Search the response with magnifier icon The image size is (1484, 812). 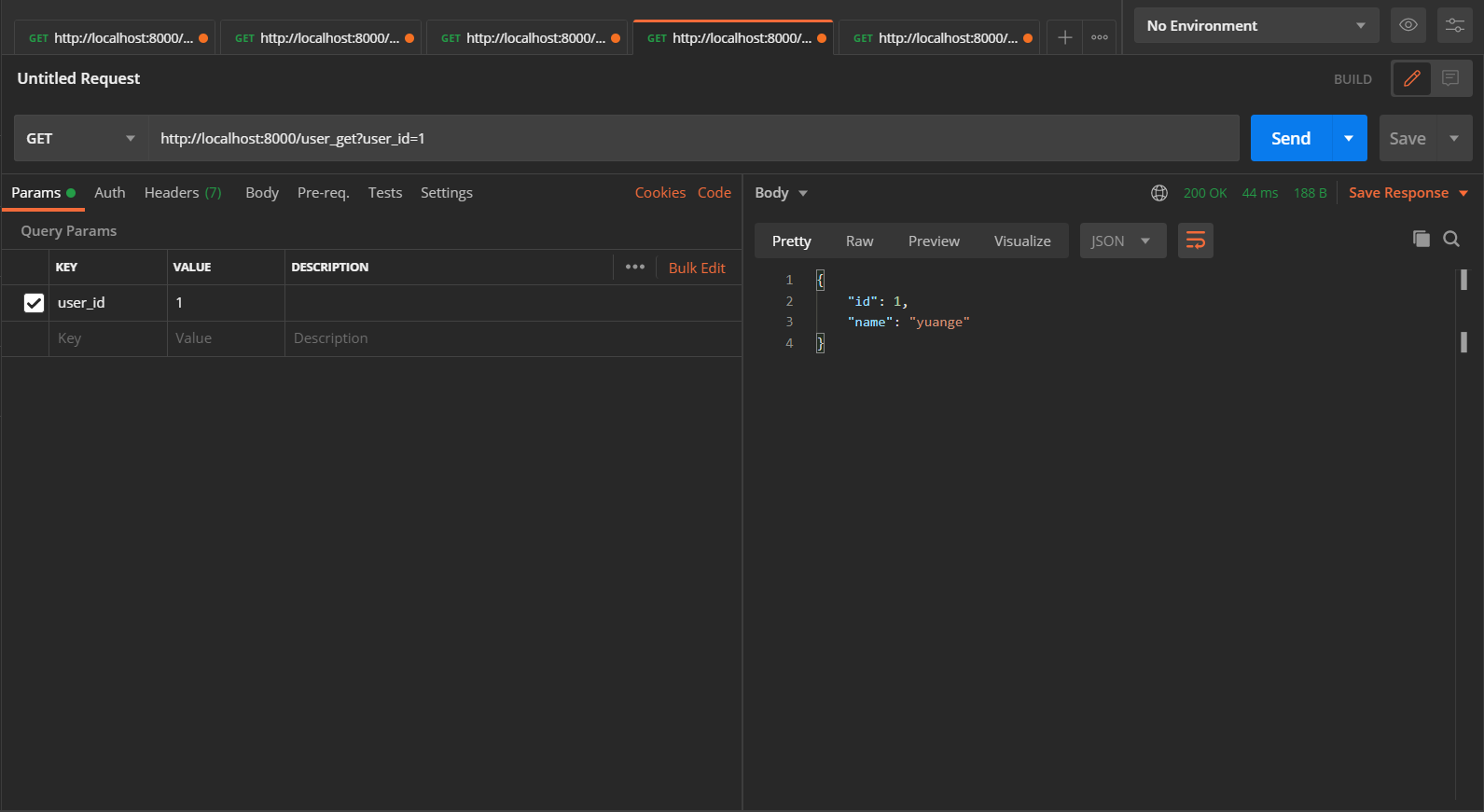coord(1451,239)
